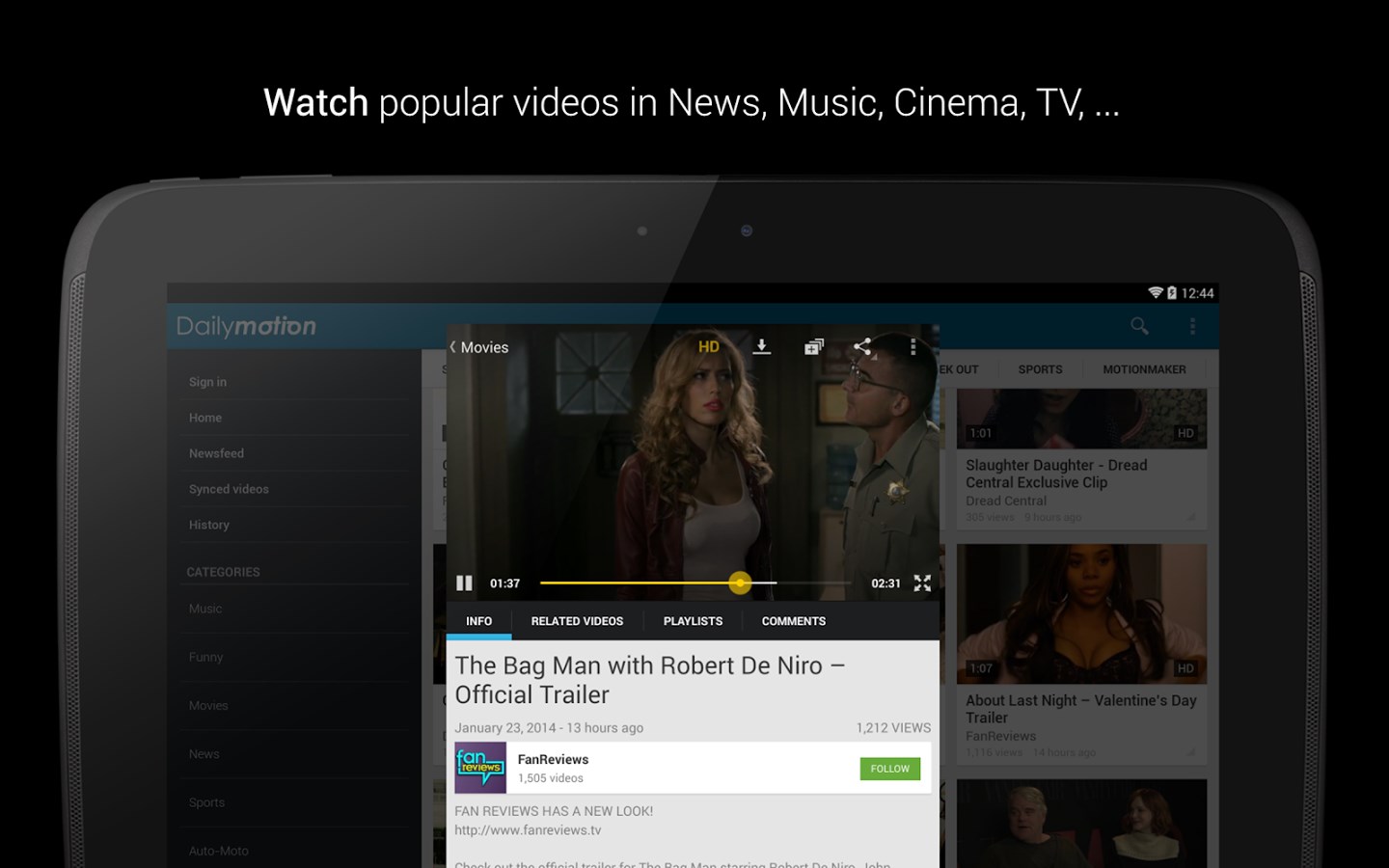
Task: Click the FanReviews channel name in the info panel
Action: [553, 760]
